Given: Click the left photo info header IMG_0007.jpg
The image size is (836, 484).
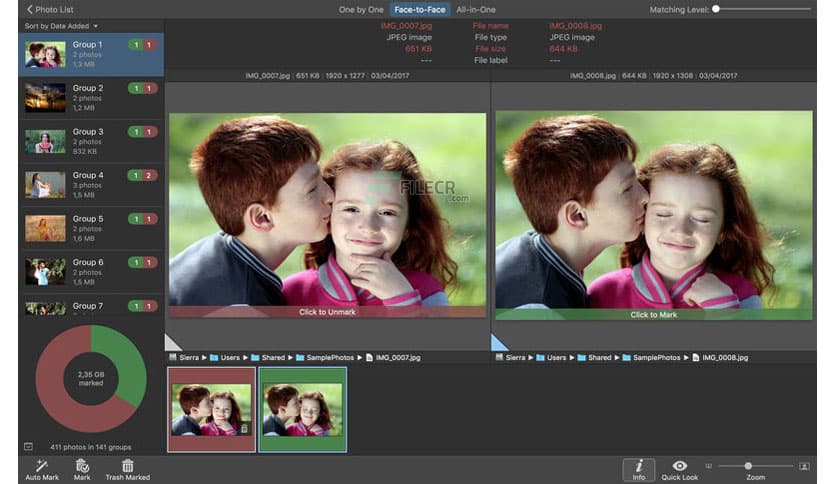Looking at the screenshot, I should click(x=327, y=76).
